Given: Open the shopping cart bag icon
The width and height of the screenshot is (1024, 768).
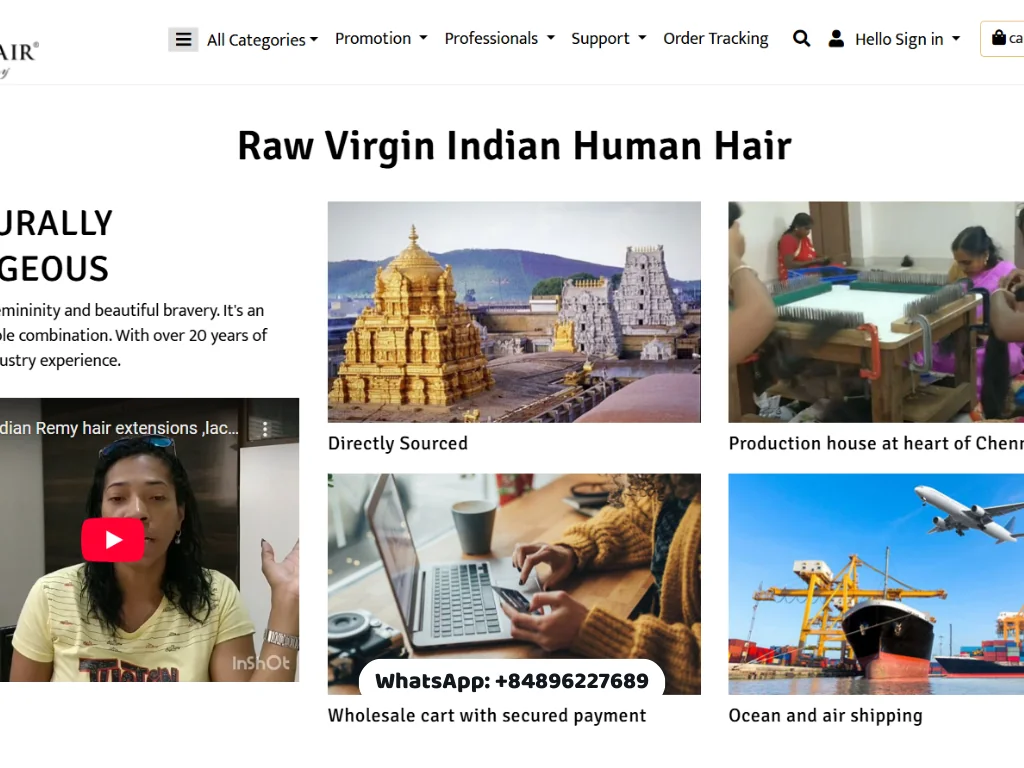Looking at the screenshot, I should 999,38.
